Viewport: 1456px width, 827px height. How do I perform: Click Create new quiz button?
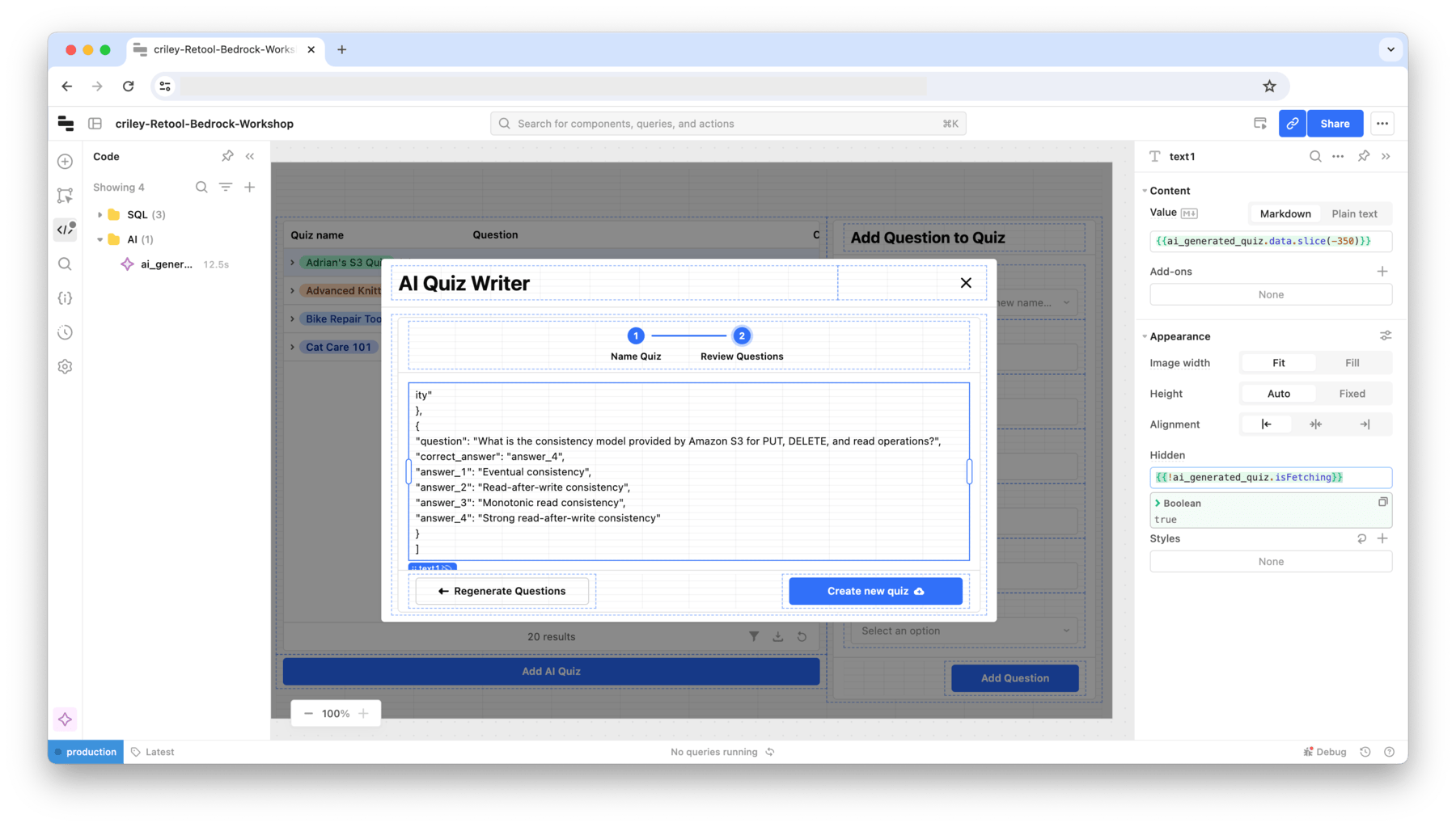[x=875, y=591]
